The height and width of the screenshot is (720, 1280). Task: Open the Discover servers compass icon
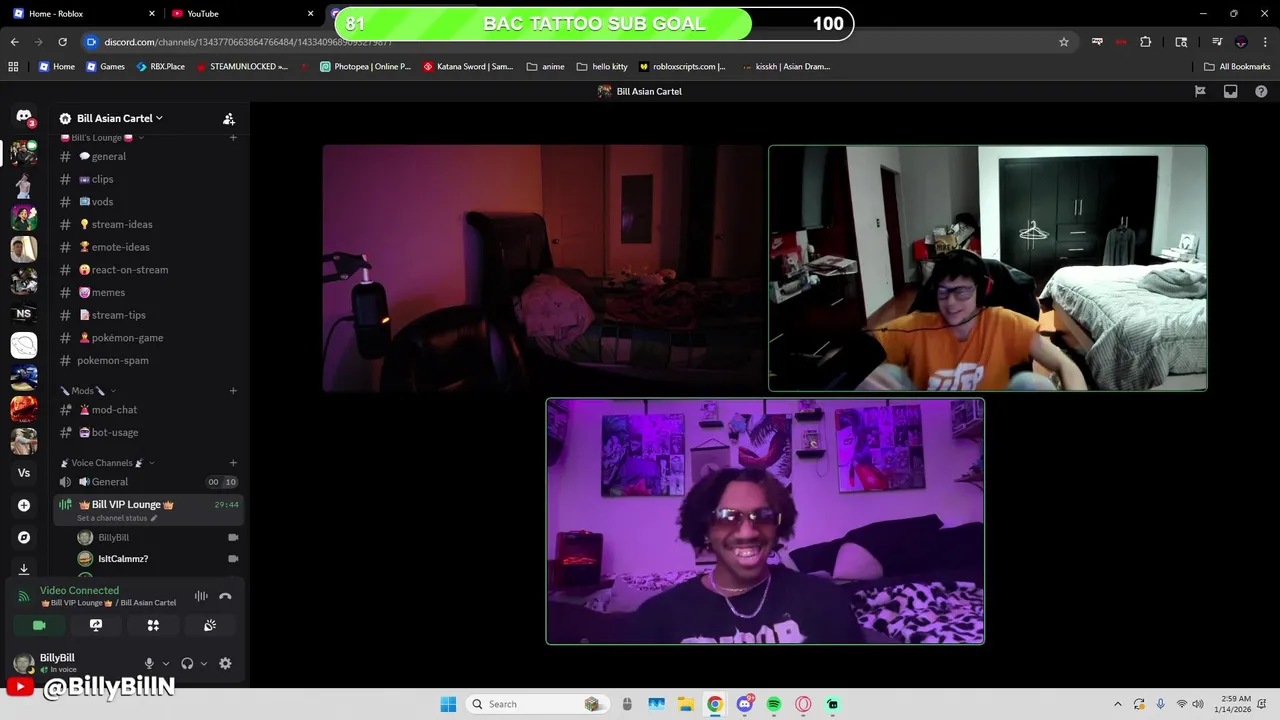click(24, 537)
